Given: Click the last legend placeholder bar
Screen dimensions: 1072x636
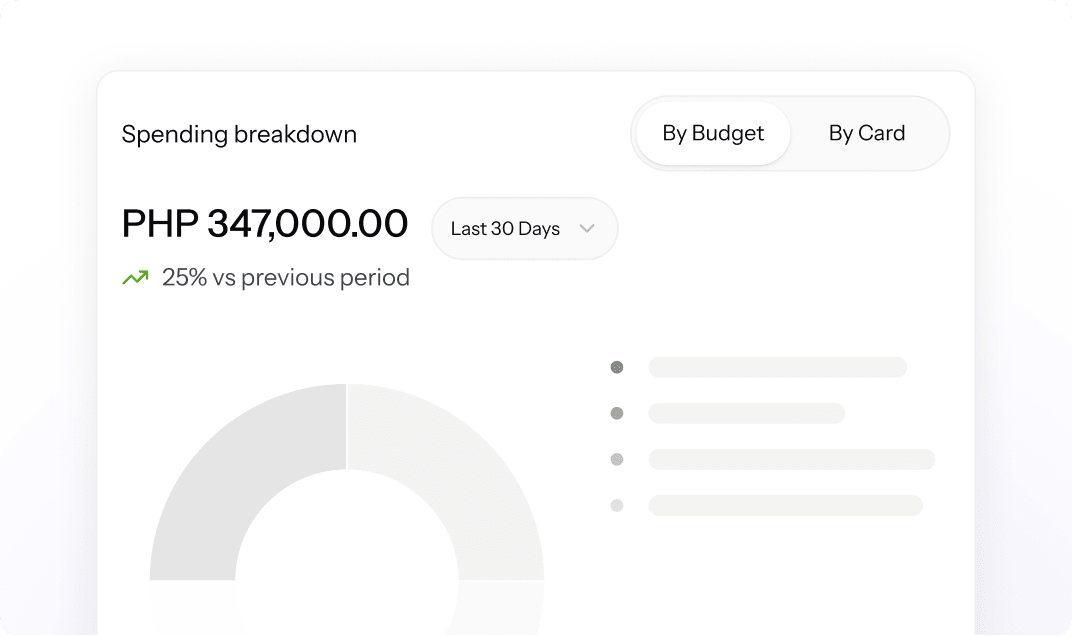Looking at the screenshot, I should click(785, 505).
